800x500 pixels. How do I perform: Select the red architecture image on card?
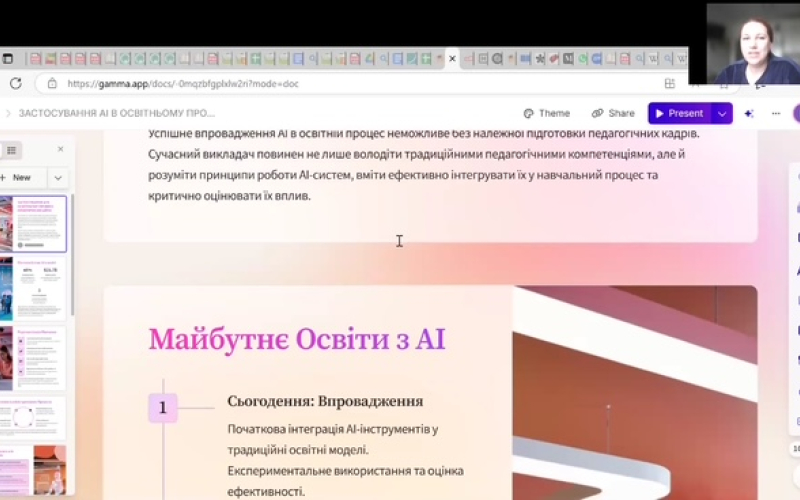(x=635, y=393)
